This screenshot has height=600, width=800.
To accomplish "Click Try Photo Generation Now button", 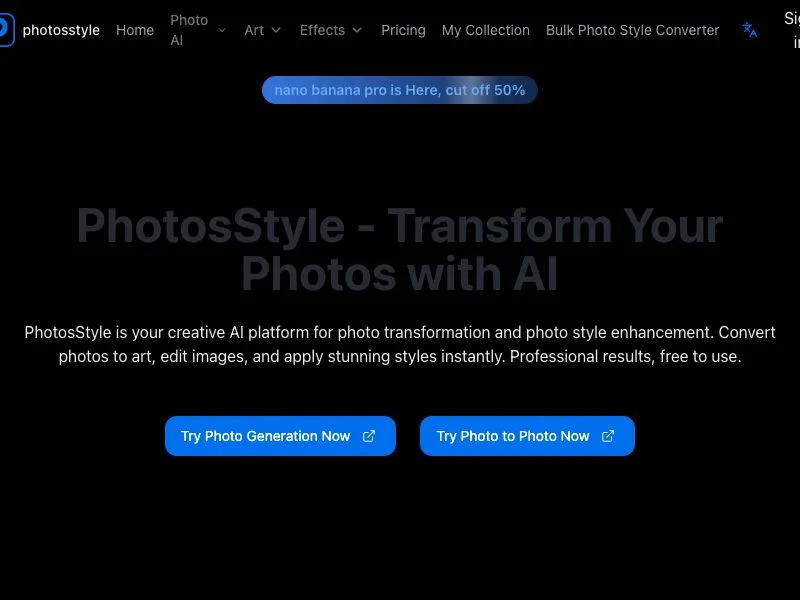I will pyautogui.click(x=280, y=436).
